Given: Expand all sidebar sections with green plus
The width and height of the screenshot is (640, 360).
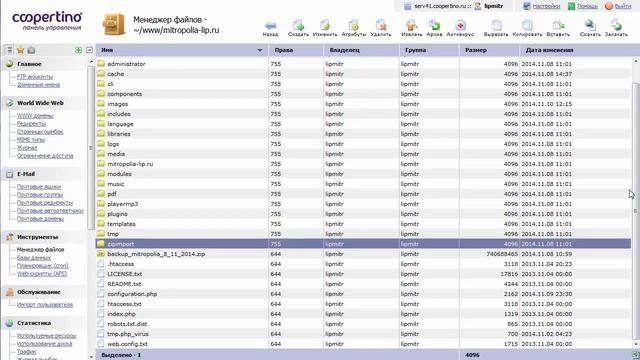Looking at the screenshot, I should point(78,50).
